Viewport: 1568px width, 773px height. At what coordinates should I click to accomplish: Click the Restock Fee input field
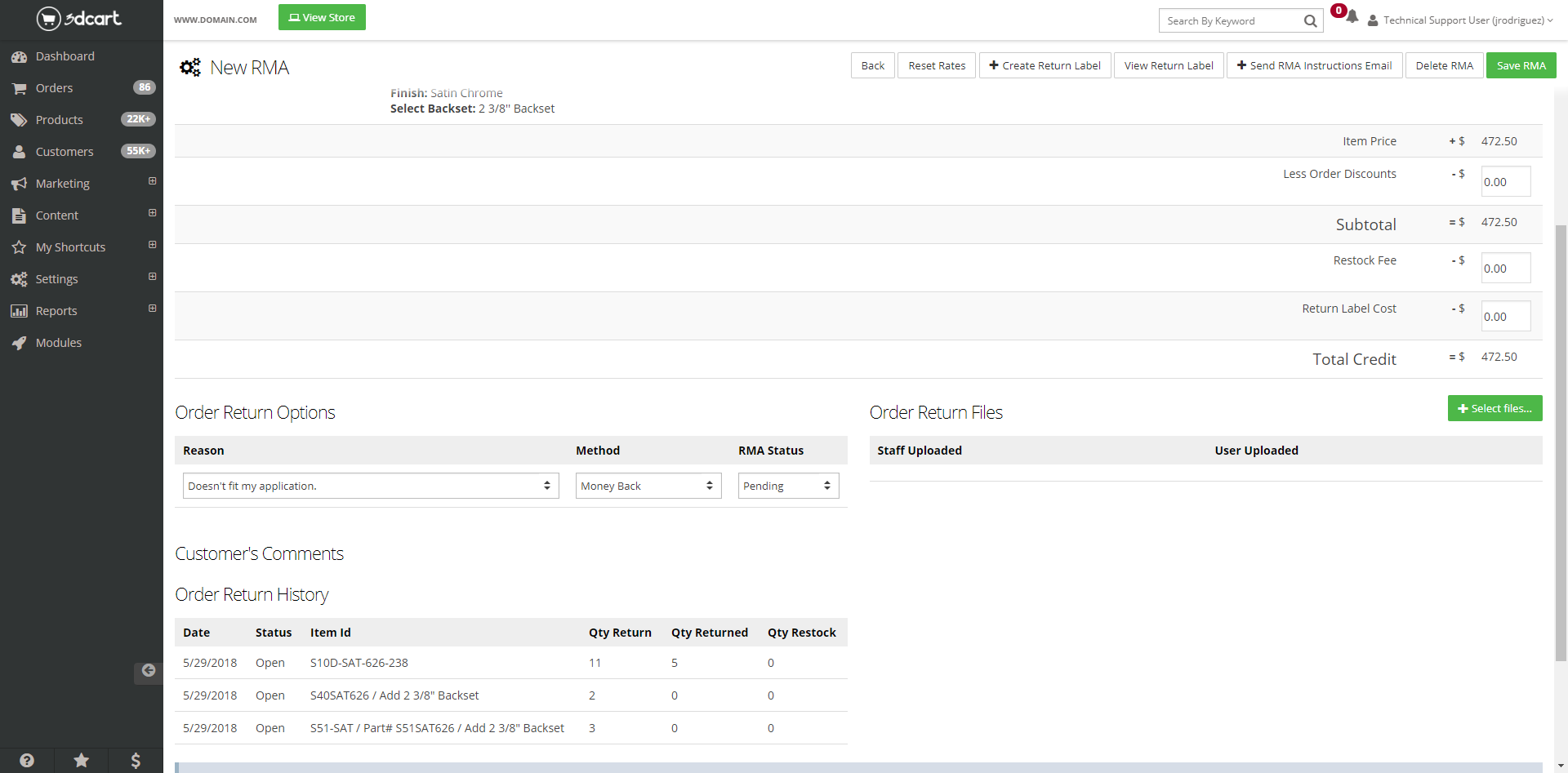[x=1505, y=269]
